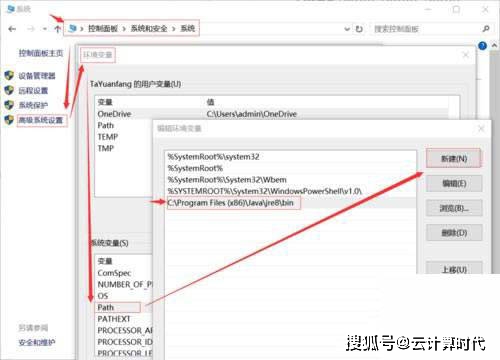
Task: Click 新建(N) button
Action: 454,158
